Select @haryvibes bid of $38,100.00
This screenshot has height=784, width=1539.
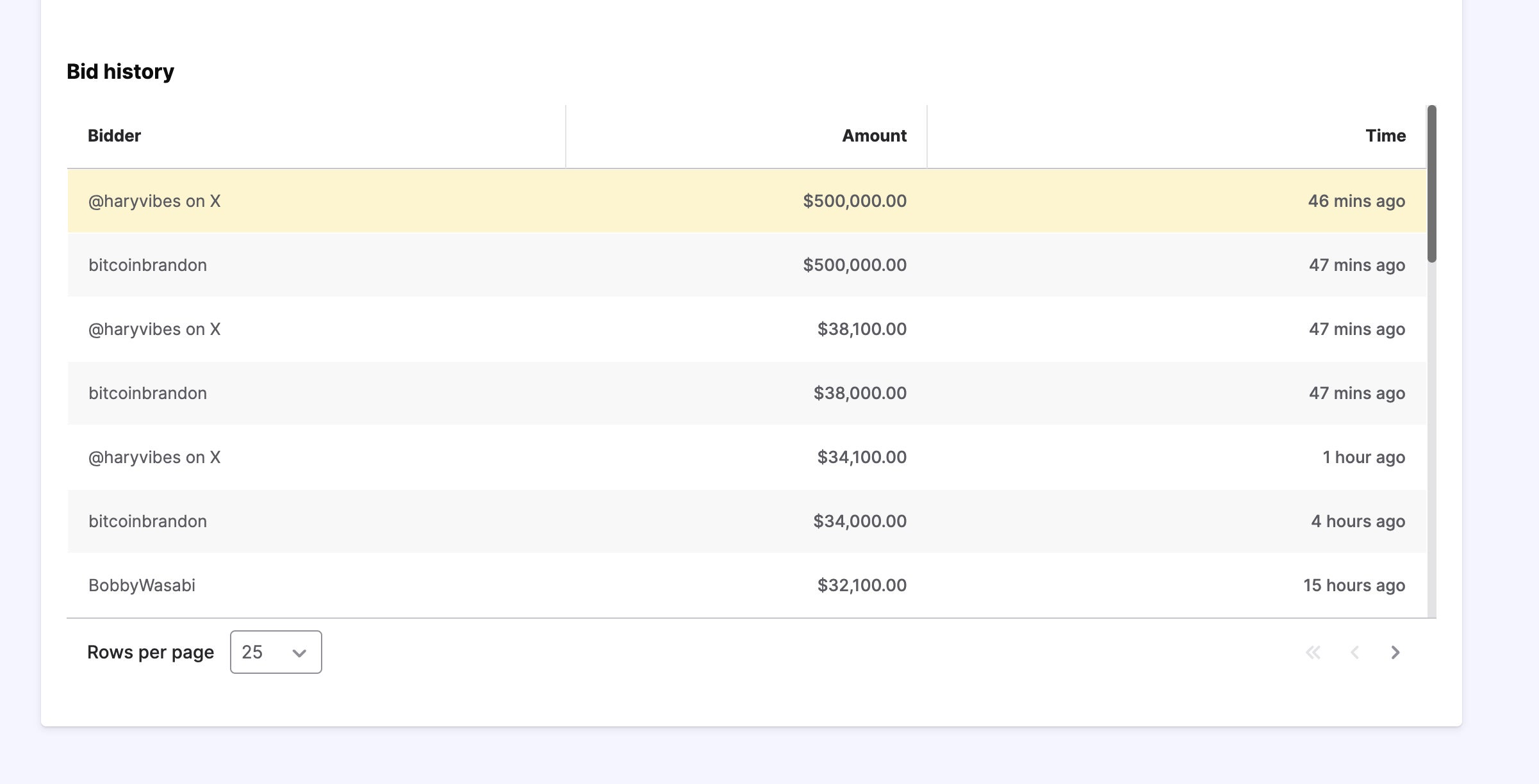coord(154,329)
